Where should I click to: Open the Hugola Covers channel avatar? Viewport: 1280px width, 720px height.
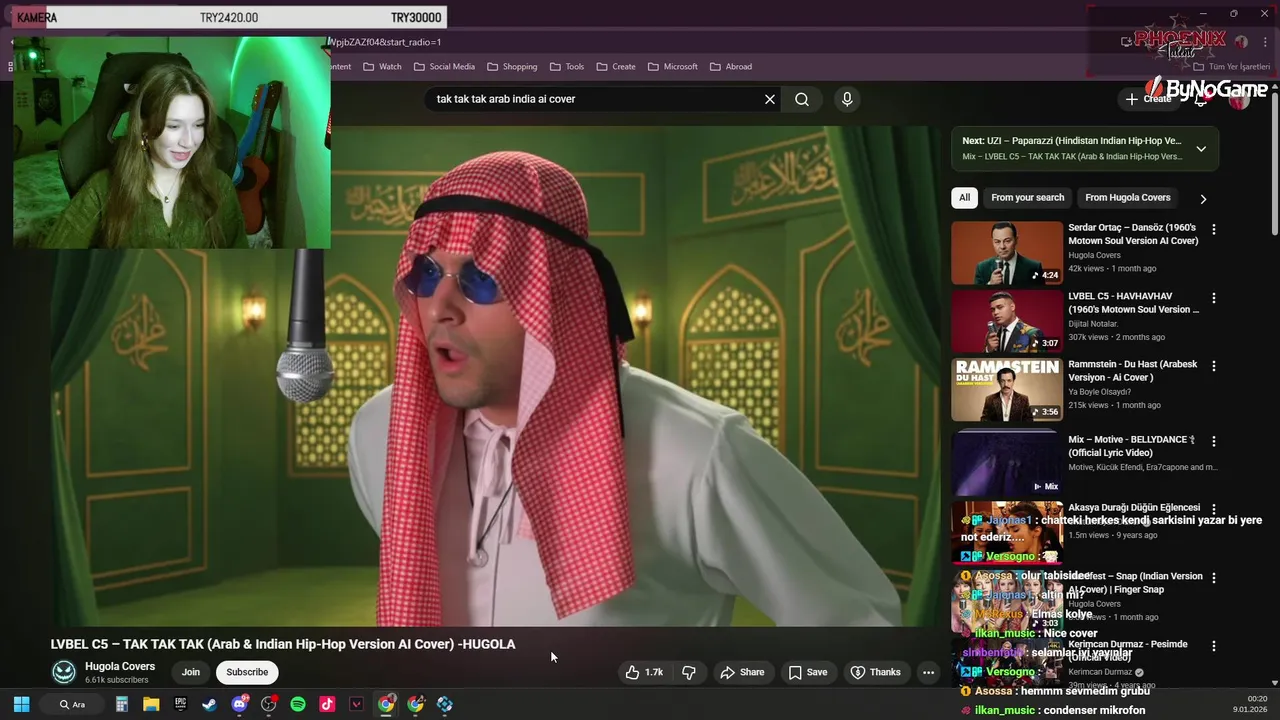pyautogui.click(x=64, y=672)
